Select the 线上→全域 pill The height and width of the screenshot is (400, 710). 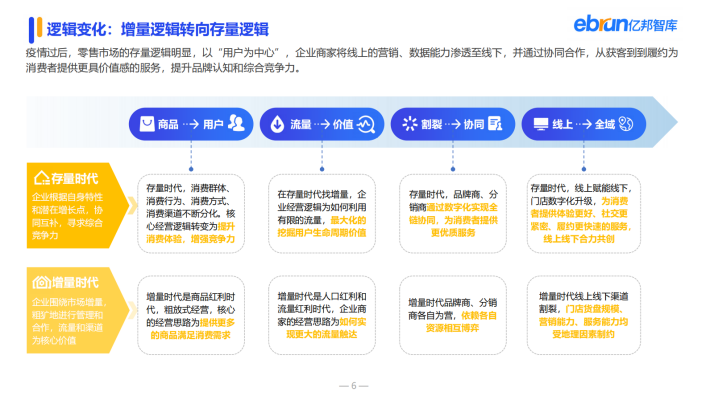(584, 124)
